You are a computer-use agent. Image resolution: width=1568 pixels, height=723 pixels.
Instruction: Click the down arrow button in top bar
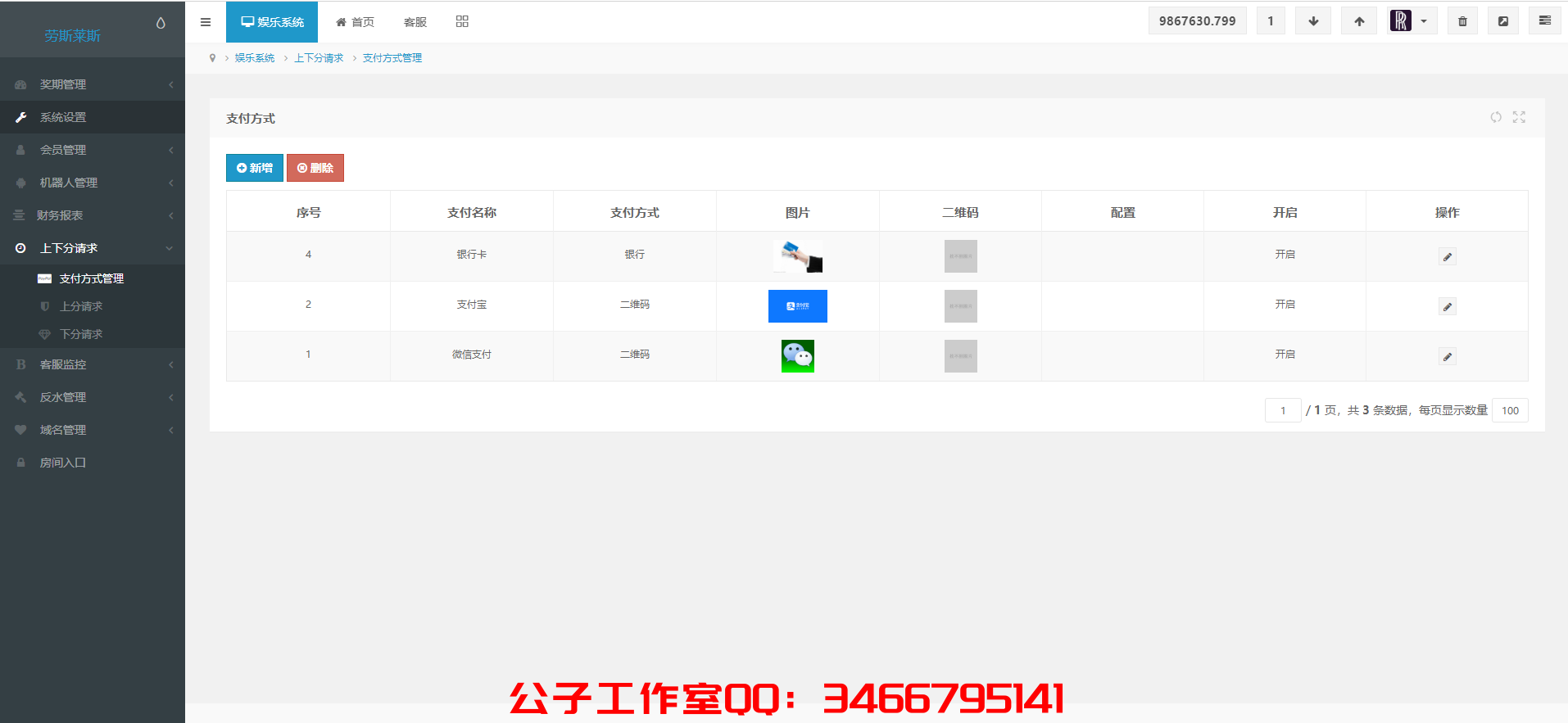[1313, 21]
